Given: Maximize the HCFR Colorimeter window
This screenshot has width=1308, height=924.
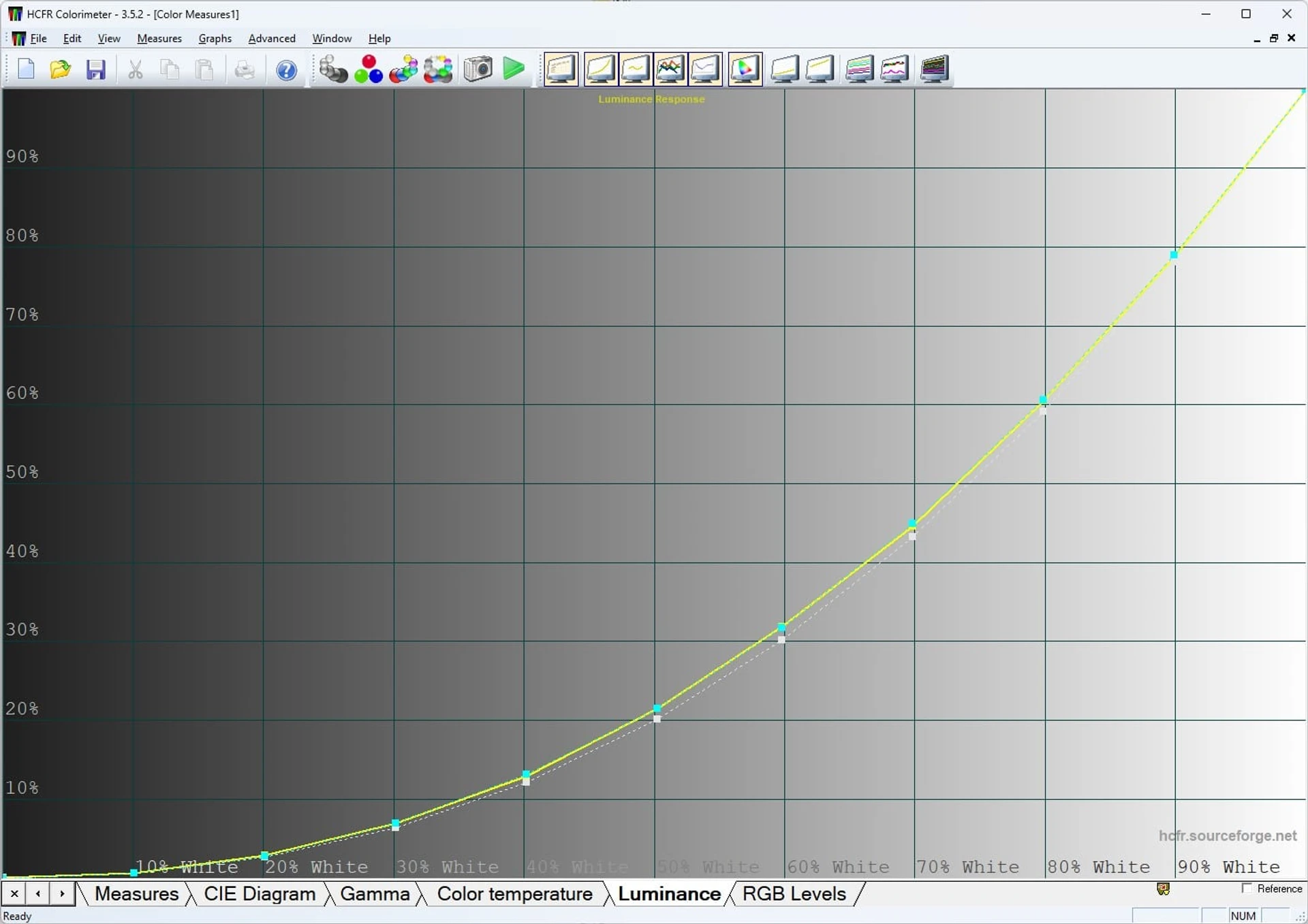Looking at the screenshot, I should (1246, 14).
